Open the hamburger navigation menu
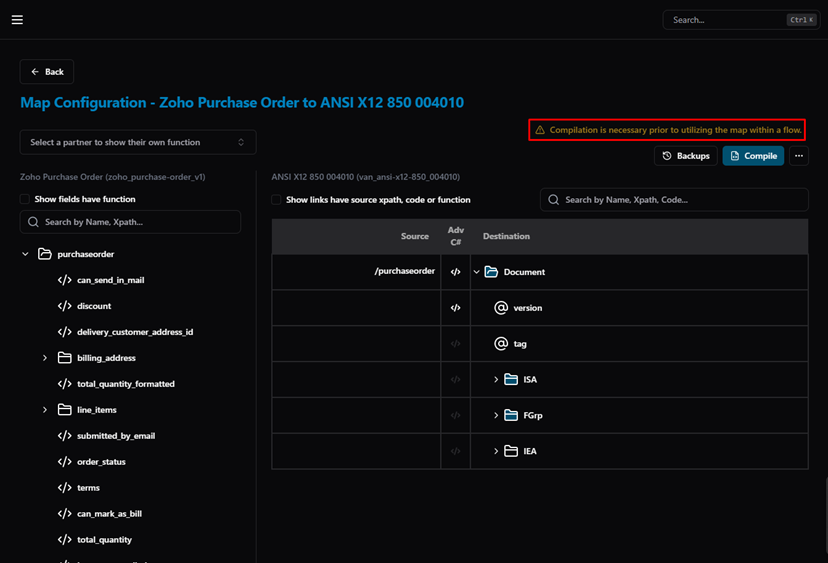This screenshot has height=563, width=828. (17, 20)
